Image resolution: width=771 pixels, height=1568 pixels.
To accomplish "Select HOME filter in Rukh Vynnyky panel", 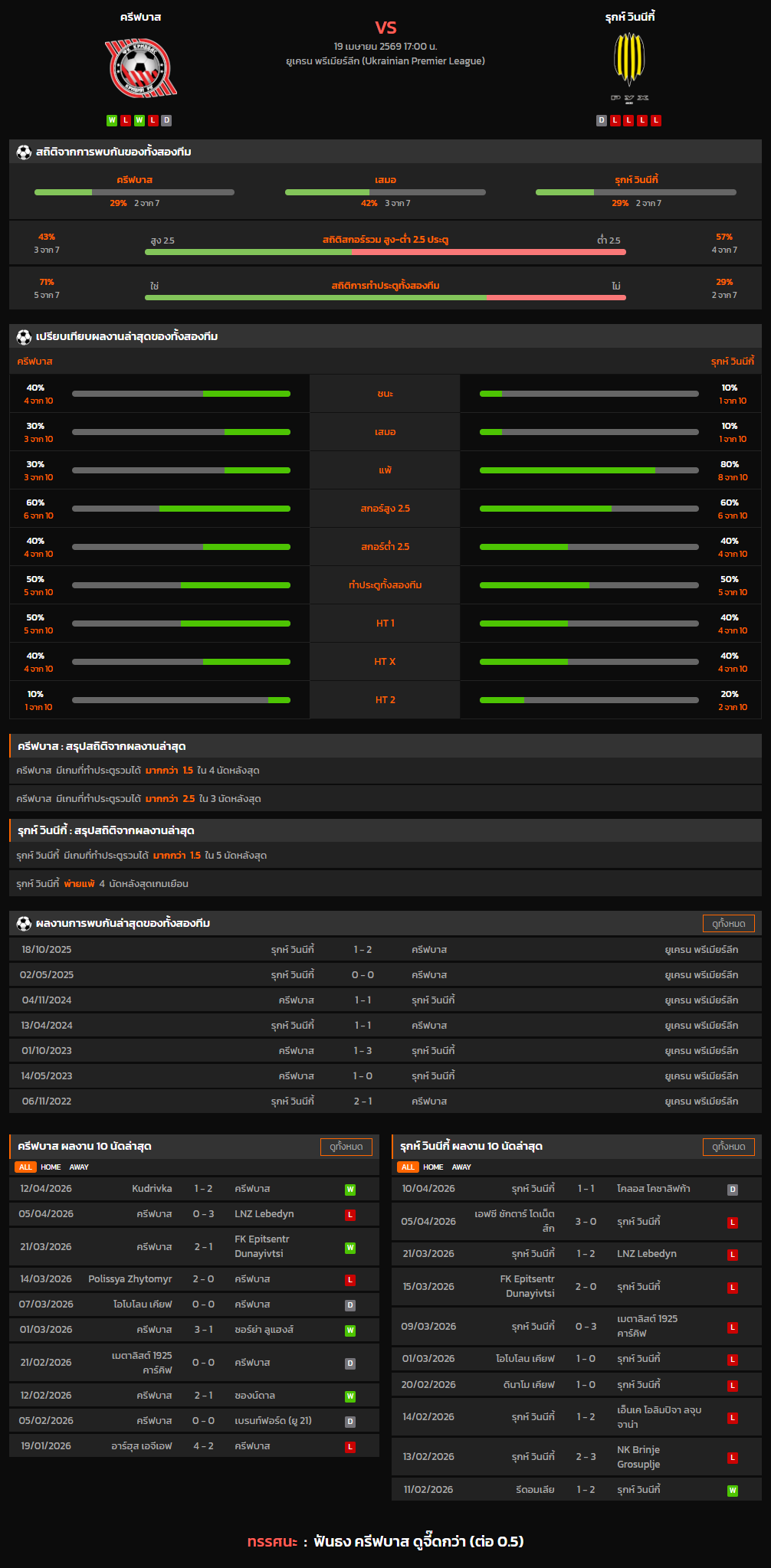I will click(433, 1167).
